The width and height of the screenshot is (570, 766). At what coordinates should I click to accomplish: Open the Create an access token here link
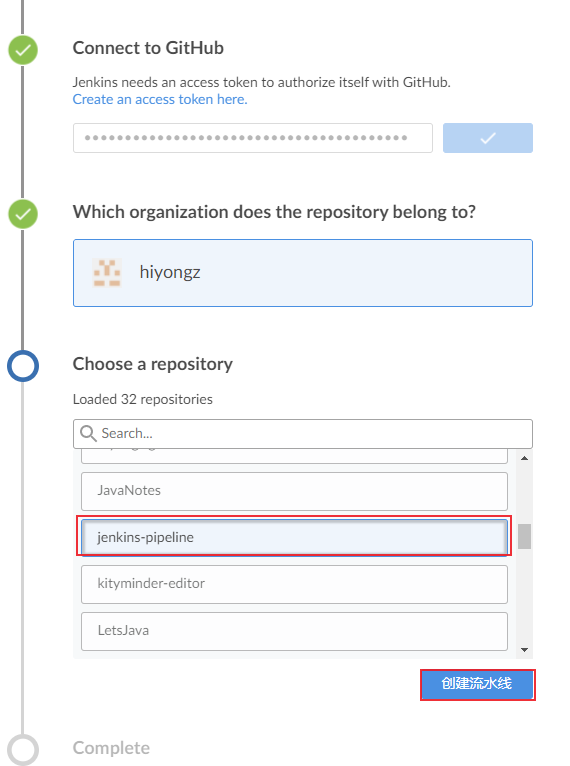160,99
